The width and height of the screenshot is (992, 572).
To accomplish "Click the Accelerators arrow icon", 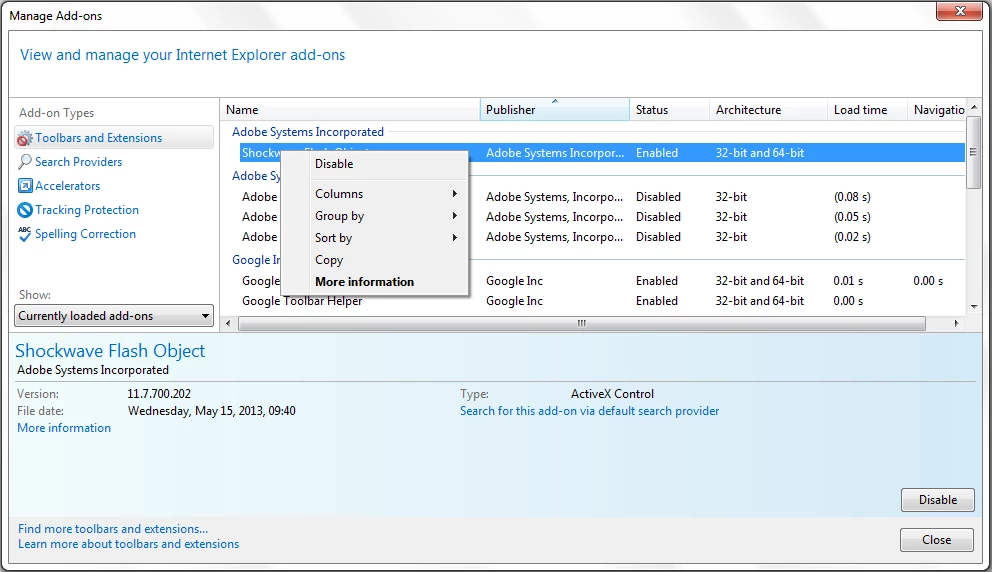I will coord(25,186).
